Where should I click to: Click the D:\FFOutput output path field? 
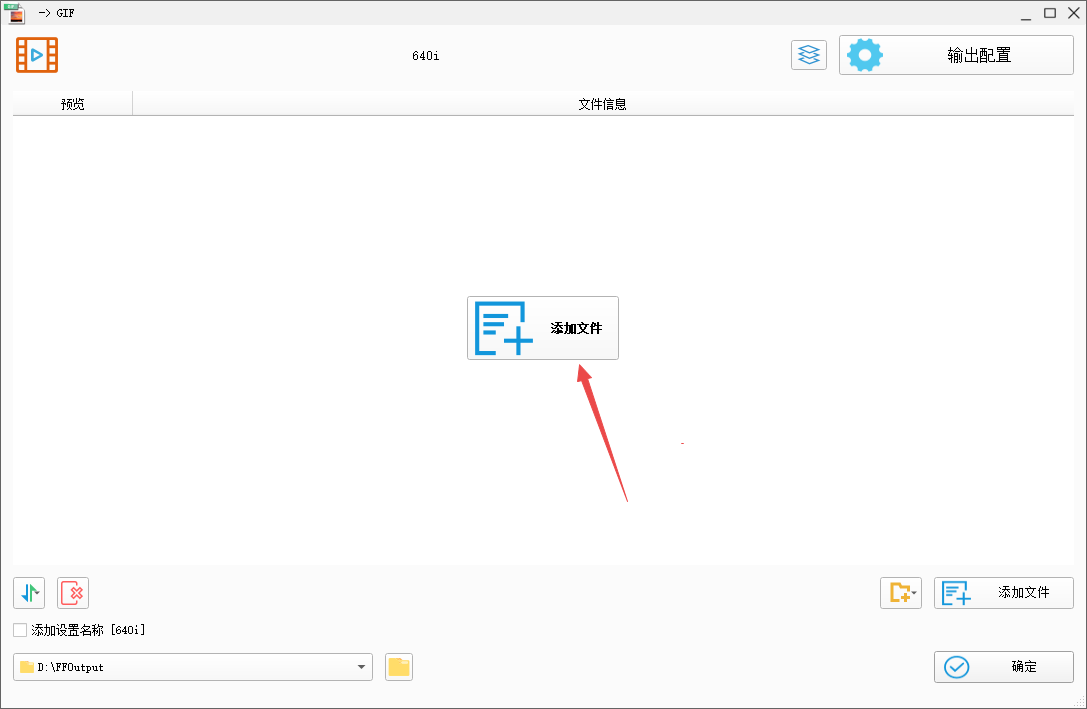click(x=185, y=667)
